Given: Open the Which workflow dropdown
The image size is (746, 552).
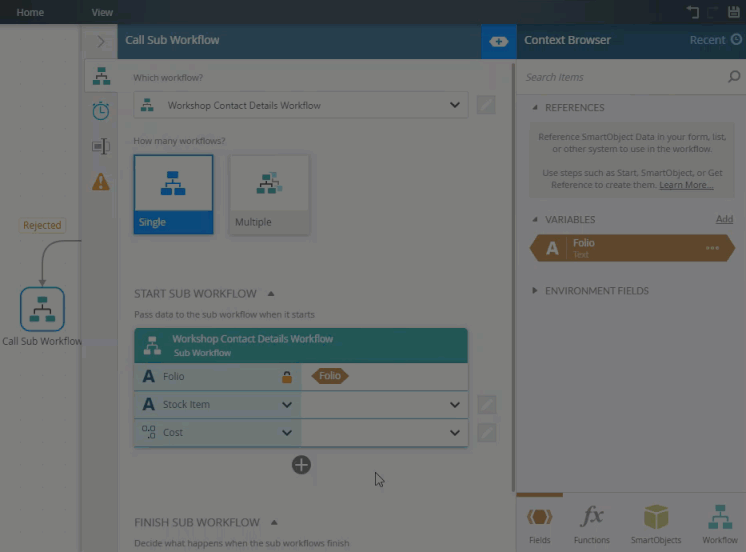Looking at the screenshot, I should click(301, 105).
